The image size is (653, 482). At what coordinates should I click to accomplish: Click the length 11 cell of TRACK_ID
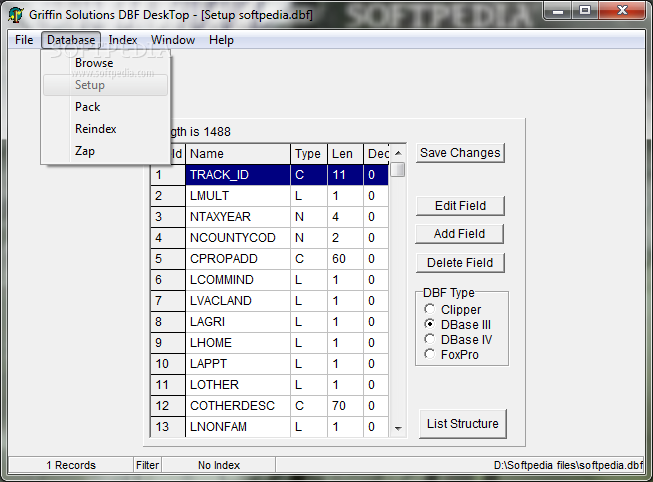[345, 175]
